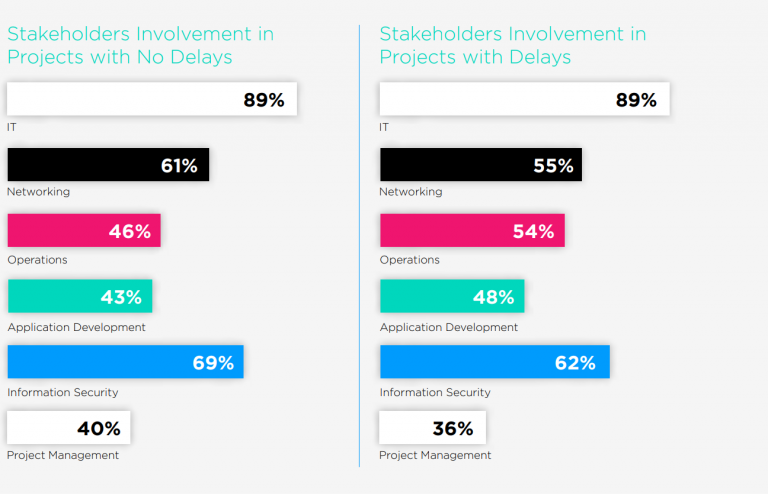Click the Project Management label below 40% bar

click(63, 456)
